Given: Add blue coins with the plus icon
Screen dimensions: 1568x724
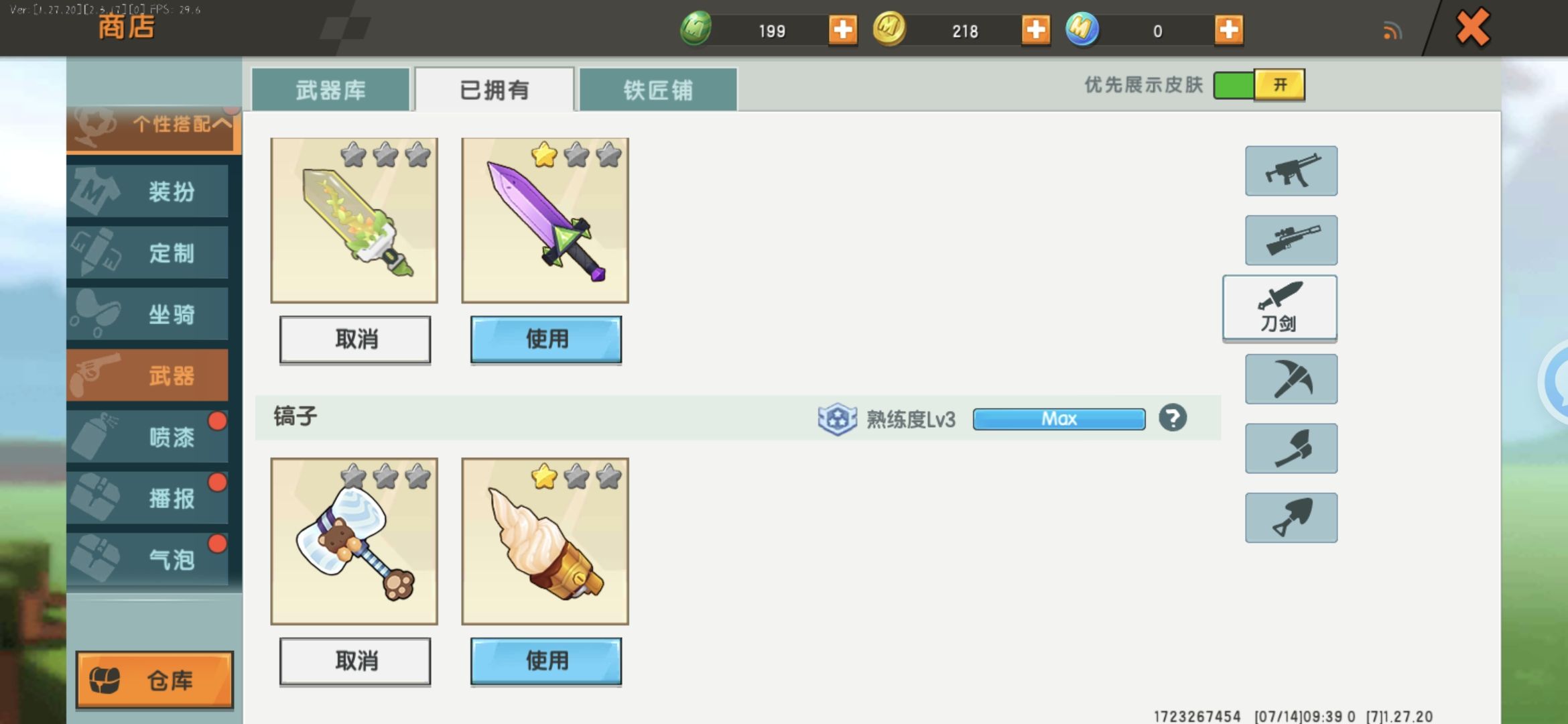Looking at the screenshot, I should point(1229,29).
